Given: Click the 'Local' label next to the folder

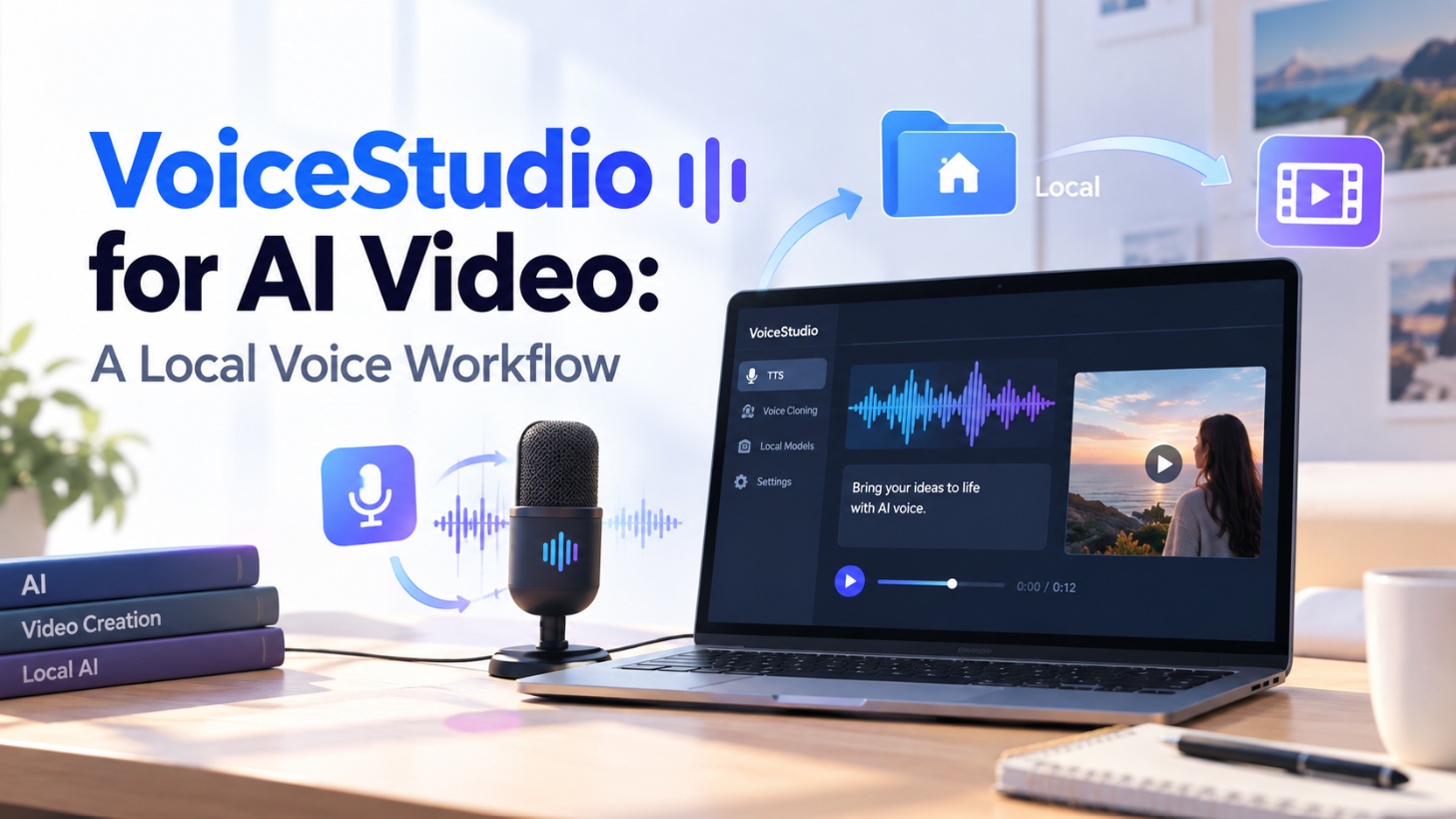Looking at the screenshot, I should (x=1068, y=187).
